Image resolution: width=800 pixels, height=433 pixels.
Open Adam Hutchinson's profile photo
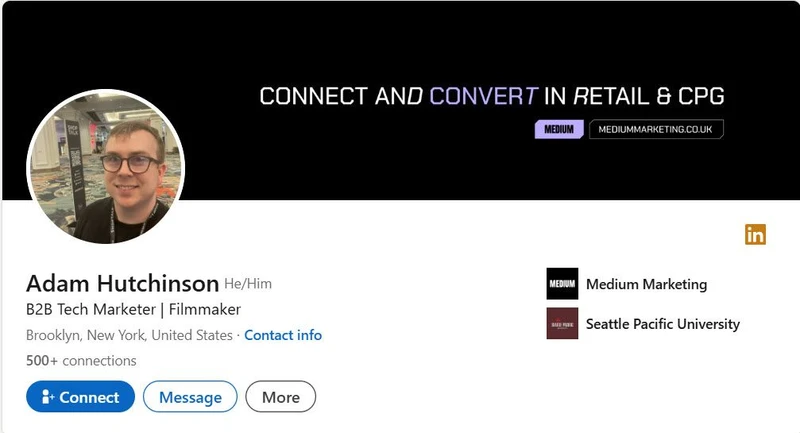tap(105, 166)
